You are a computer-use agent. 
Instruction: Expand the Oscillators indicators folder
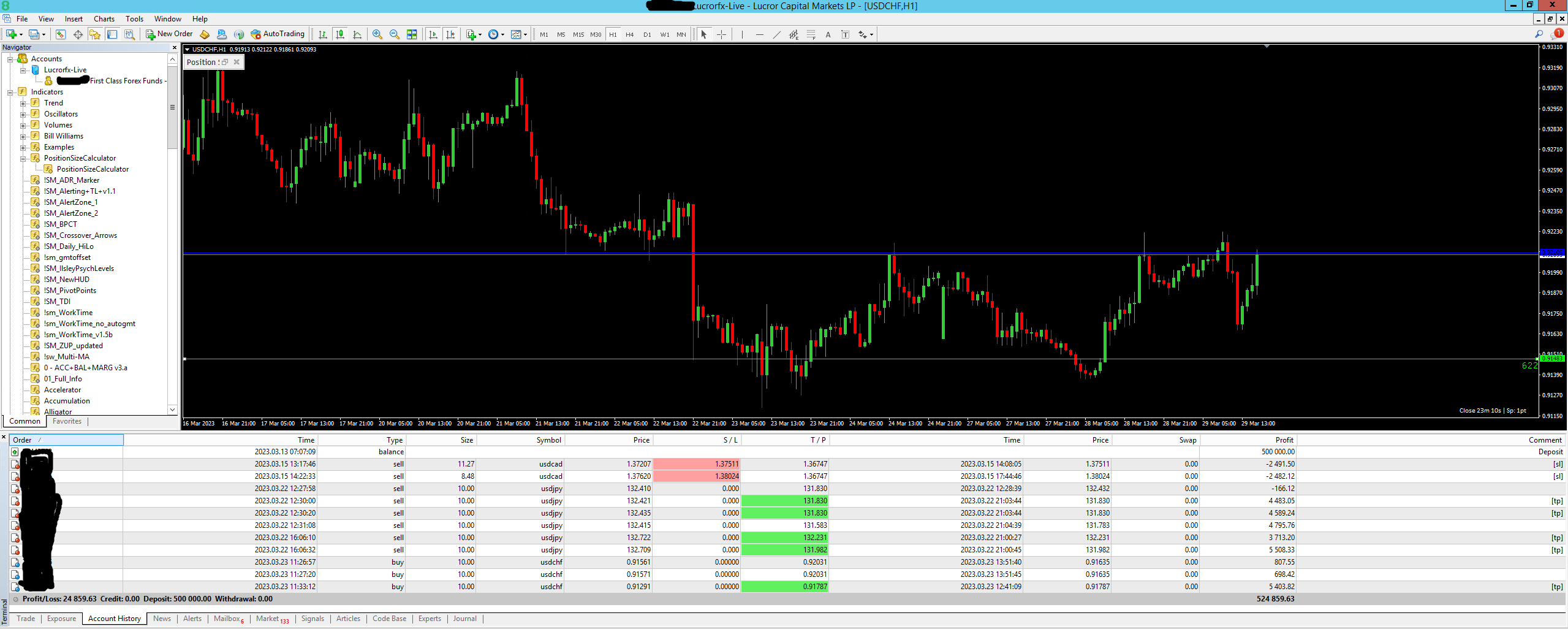23,114
